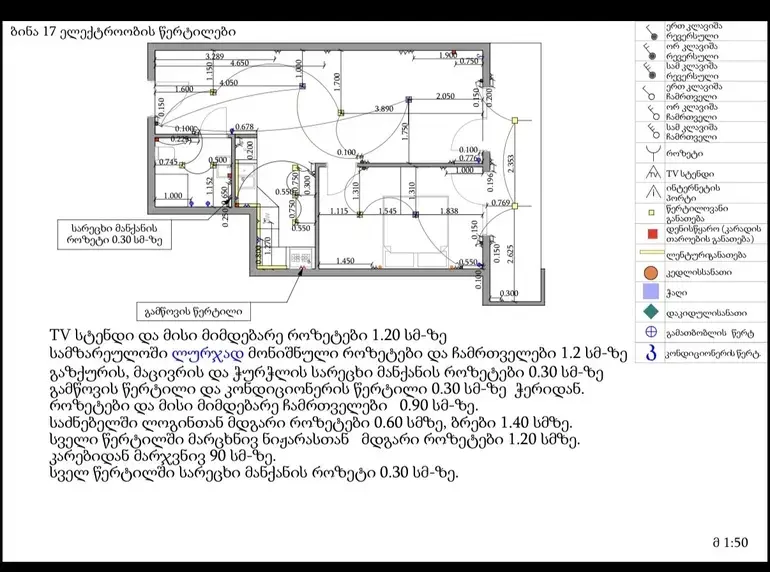The width and height of the screenshot is (770, 572).
Task: Pick the orange wall lamp circle
Action: click(x=650, y=273)
